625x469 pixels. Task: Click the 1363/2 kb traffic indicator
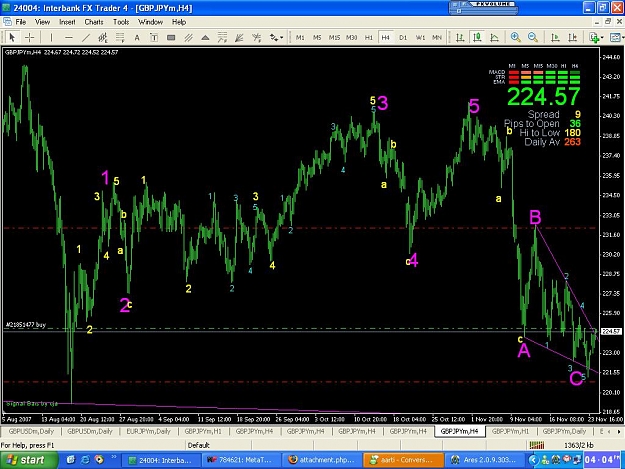tap(579, 445)
